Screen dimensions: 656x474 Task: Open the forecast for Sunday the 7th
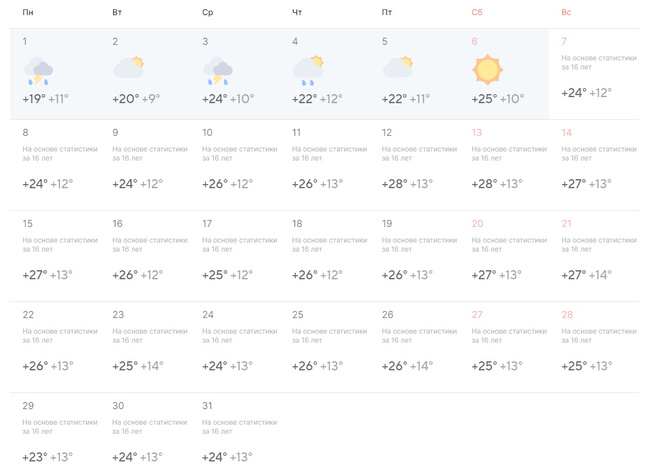pos(598,73)
